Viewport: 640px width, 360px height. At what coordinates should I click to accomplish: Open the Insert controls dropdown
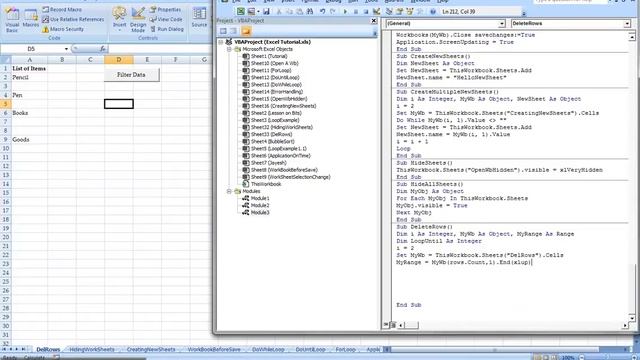tap(119, 19)
